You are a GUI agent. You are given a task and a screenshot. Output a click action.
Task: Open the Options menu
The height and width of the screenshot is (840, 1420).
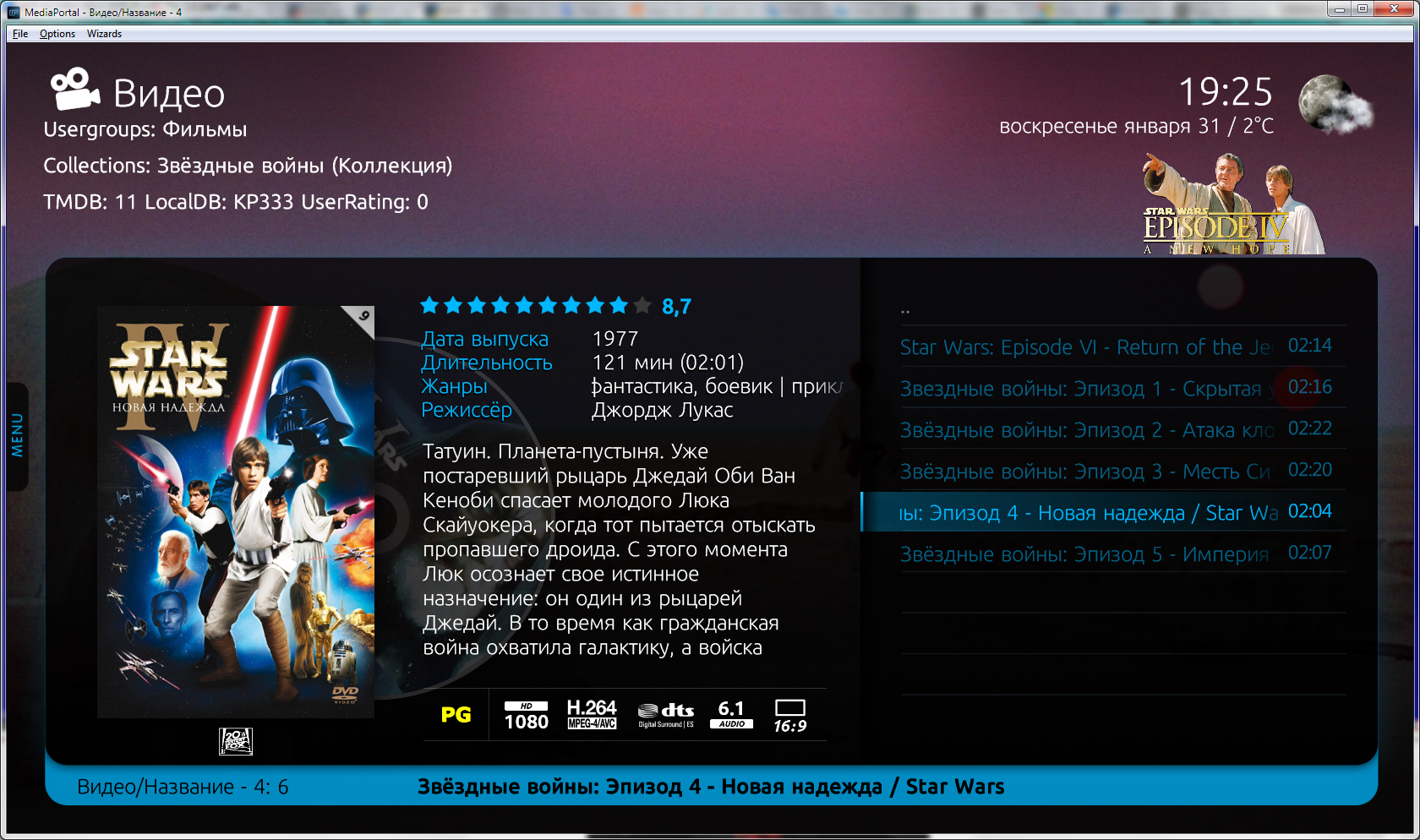[57, 34]
